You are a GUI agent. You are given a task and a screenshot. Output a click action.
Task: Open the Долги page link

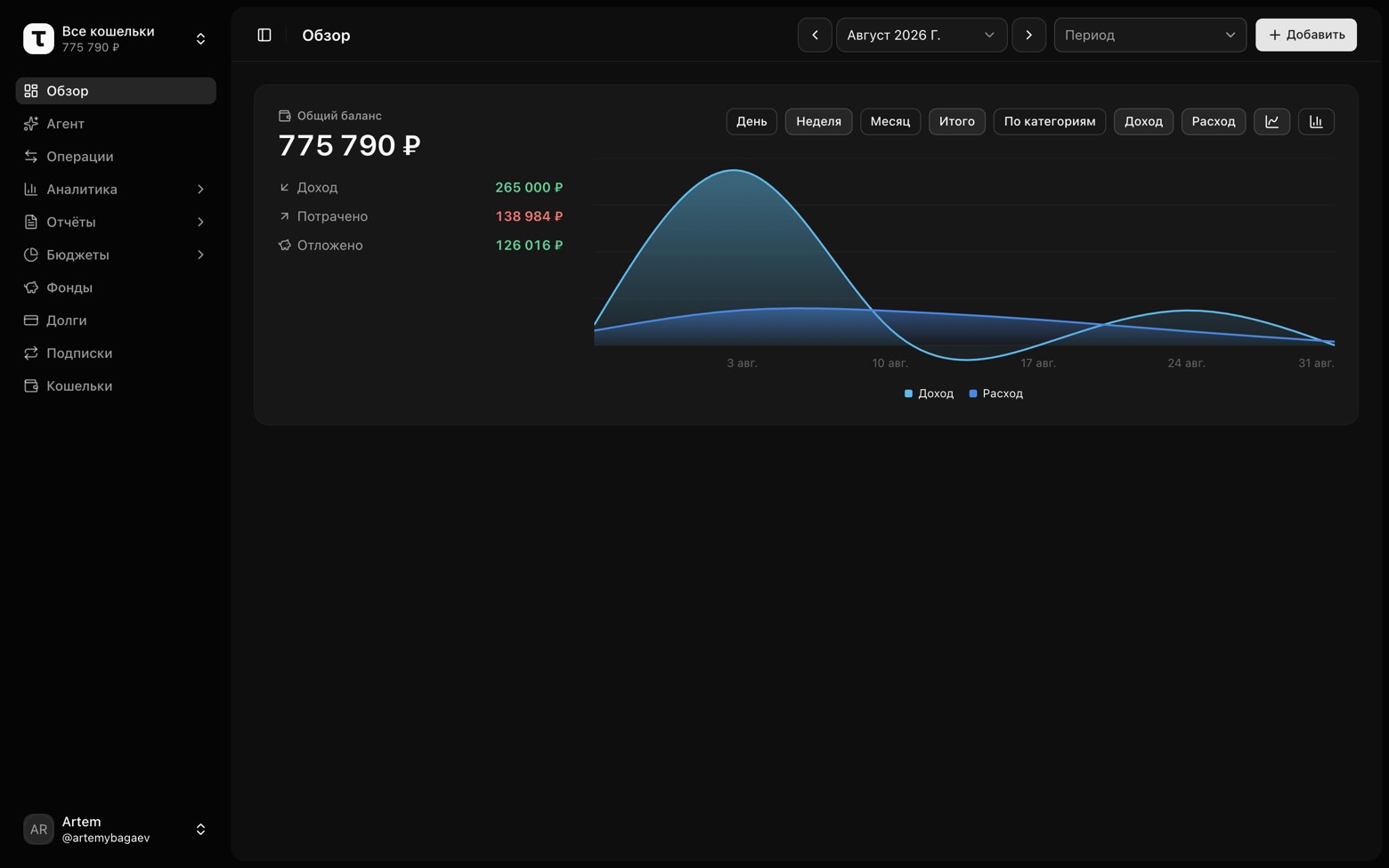point(116,320)
